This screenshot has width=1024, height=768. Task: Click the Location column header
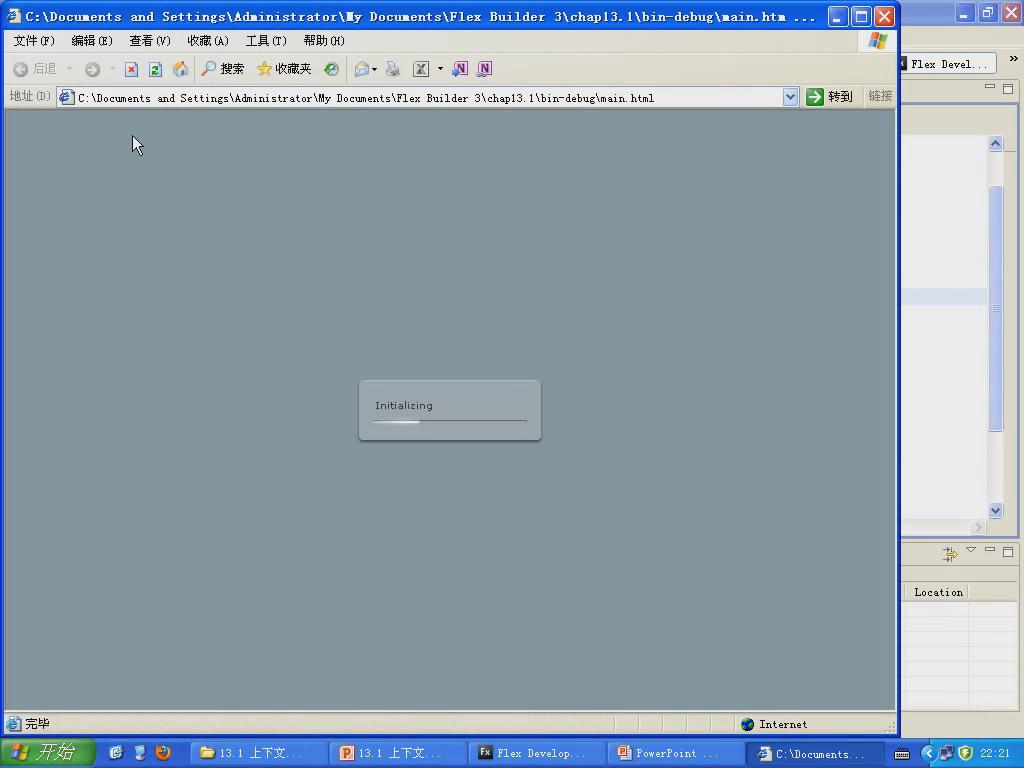pos(938,592)
